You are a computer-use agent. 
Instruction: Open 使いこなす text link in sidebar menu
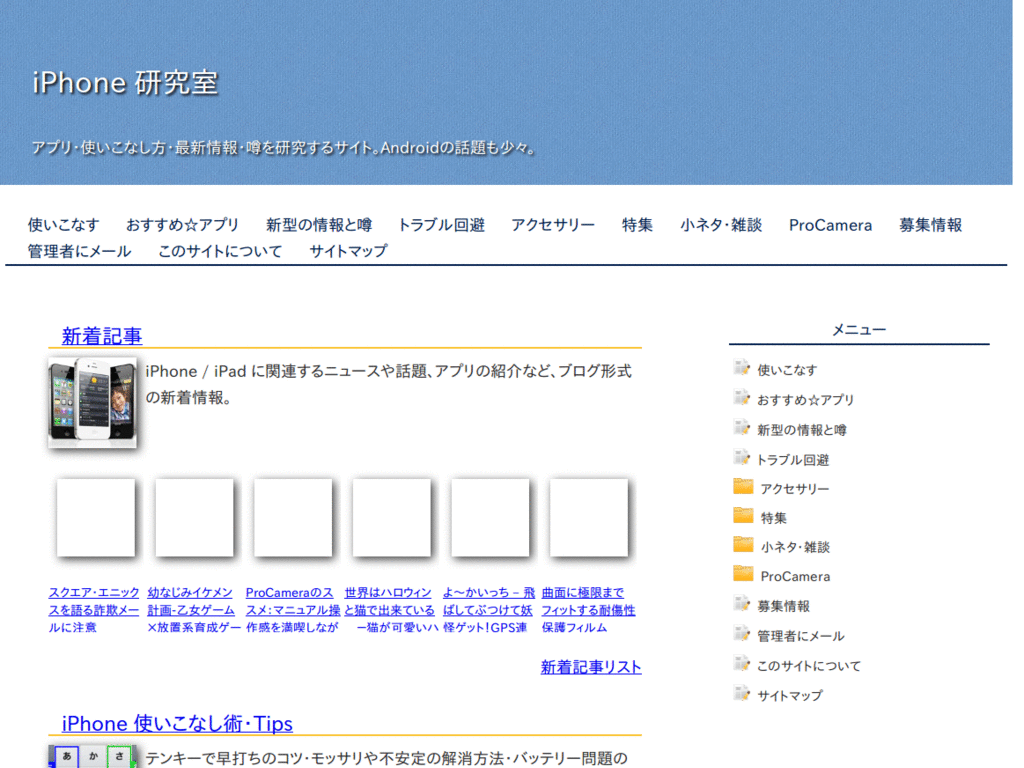point(787,370)
